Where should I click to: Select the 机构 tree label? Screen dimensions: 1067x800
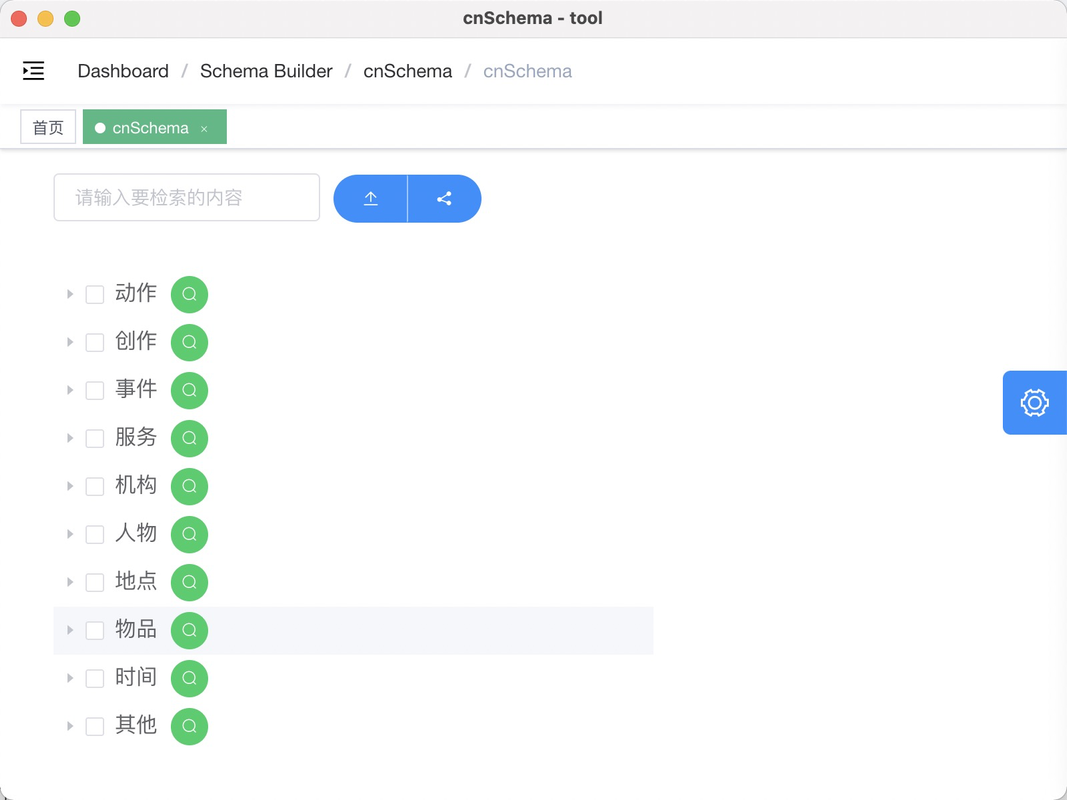coord(136,485)
